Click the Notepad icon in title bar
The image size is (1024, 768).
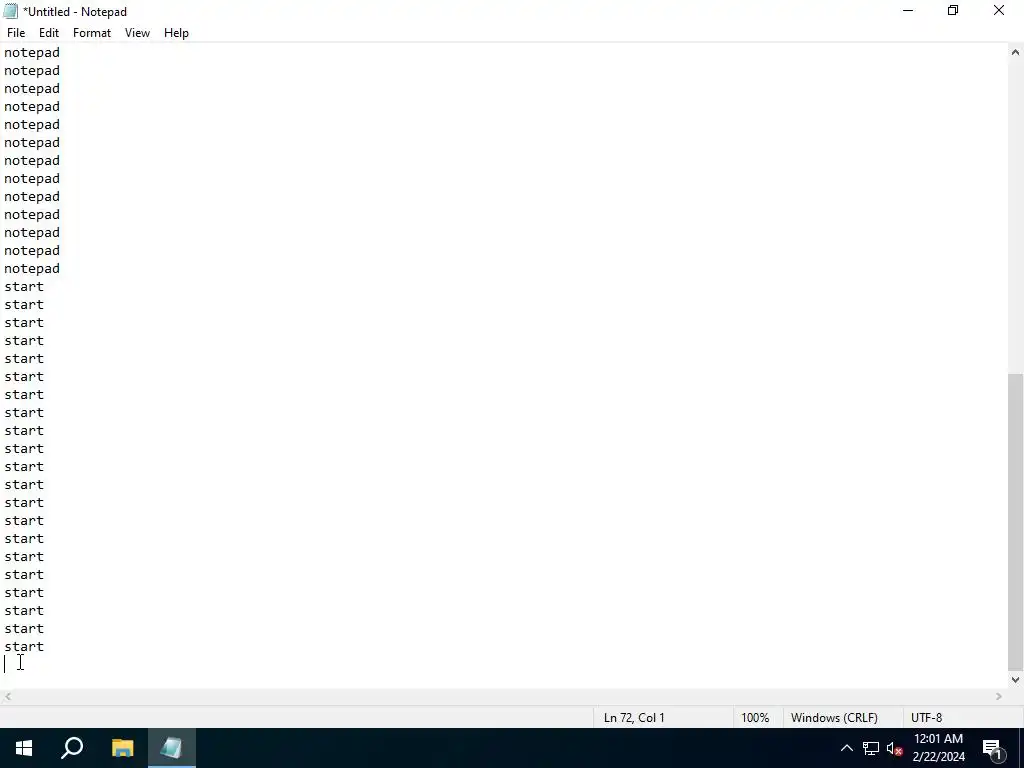[10, 11]
